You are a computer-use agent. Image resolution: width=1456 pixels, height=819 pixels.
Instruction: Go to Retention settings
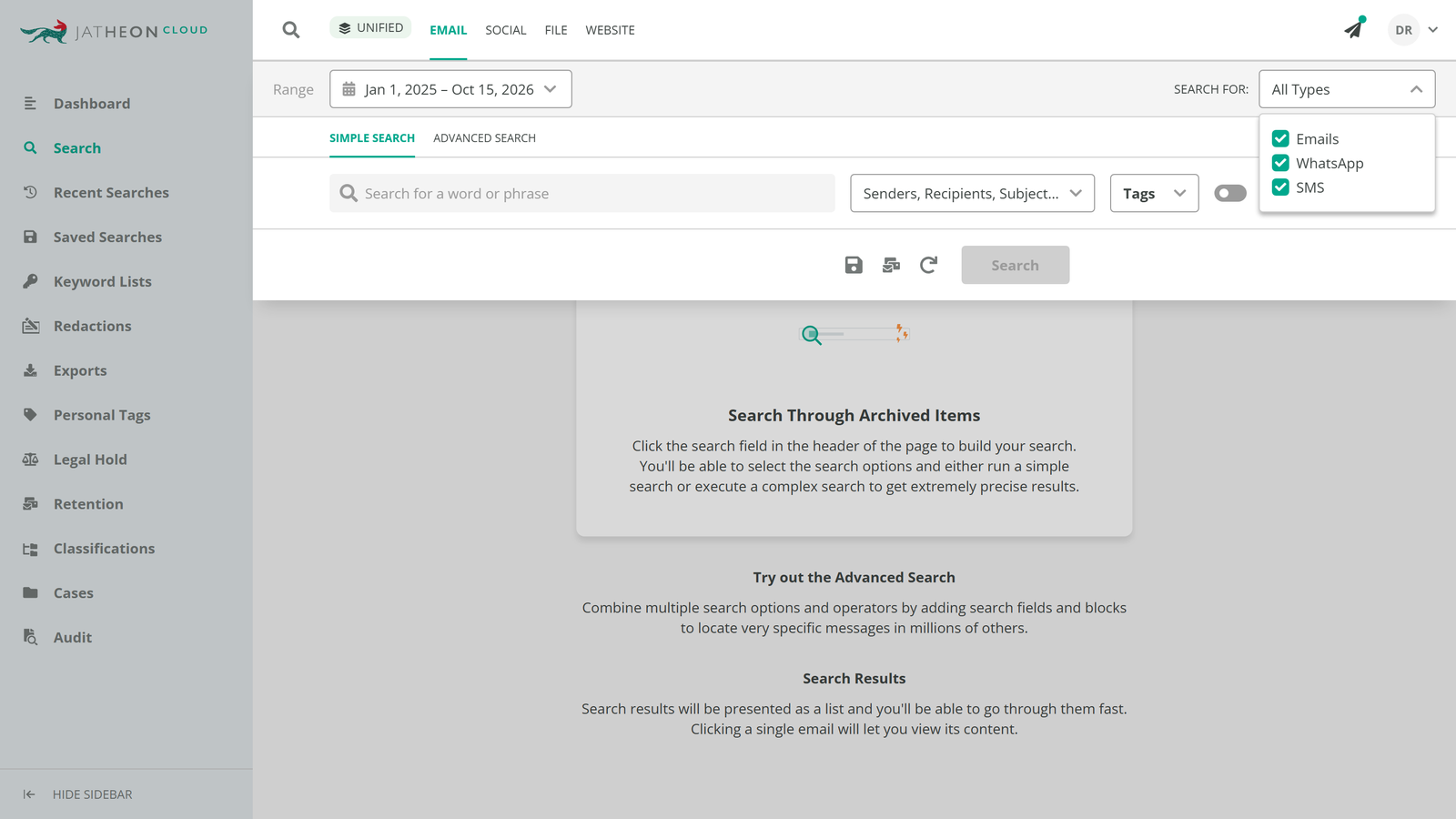(x=88, y=505)
